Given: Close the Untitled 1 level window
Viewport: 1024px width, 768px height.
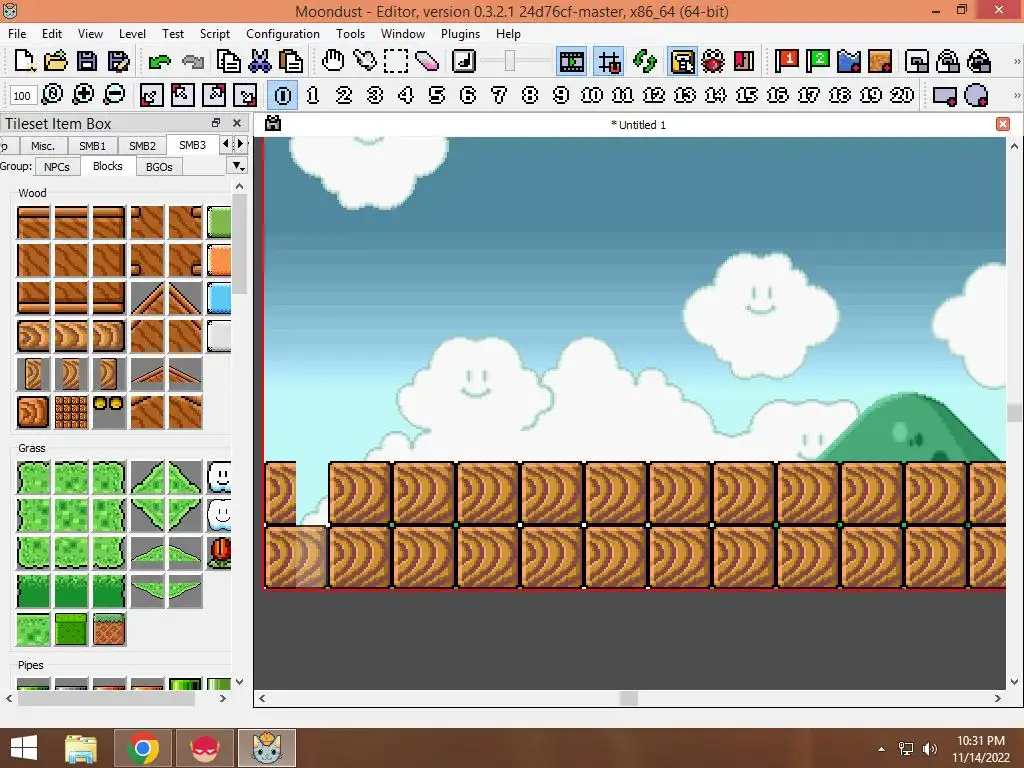Looking at the screenshot, I should point(1003,124).
